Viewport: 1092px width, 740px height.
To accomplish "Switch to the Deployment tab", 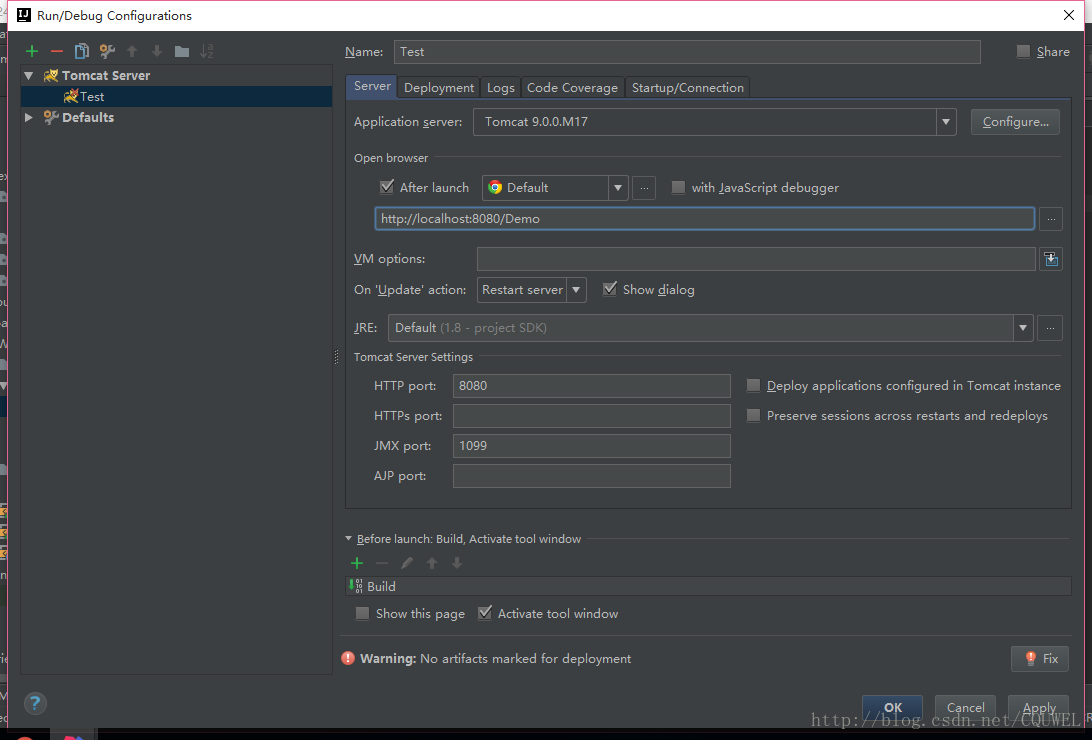I will [439, 88].
